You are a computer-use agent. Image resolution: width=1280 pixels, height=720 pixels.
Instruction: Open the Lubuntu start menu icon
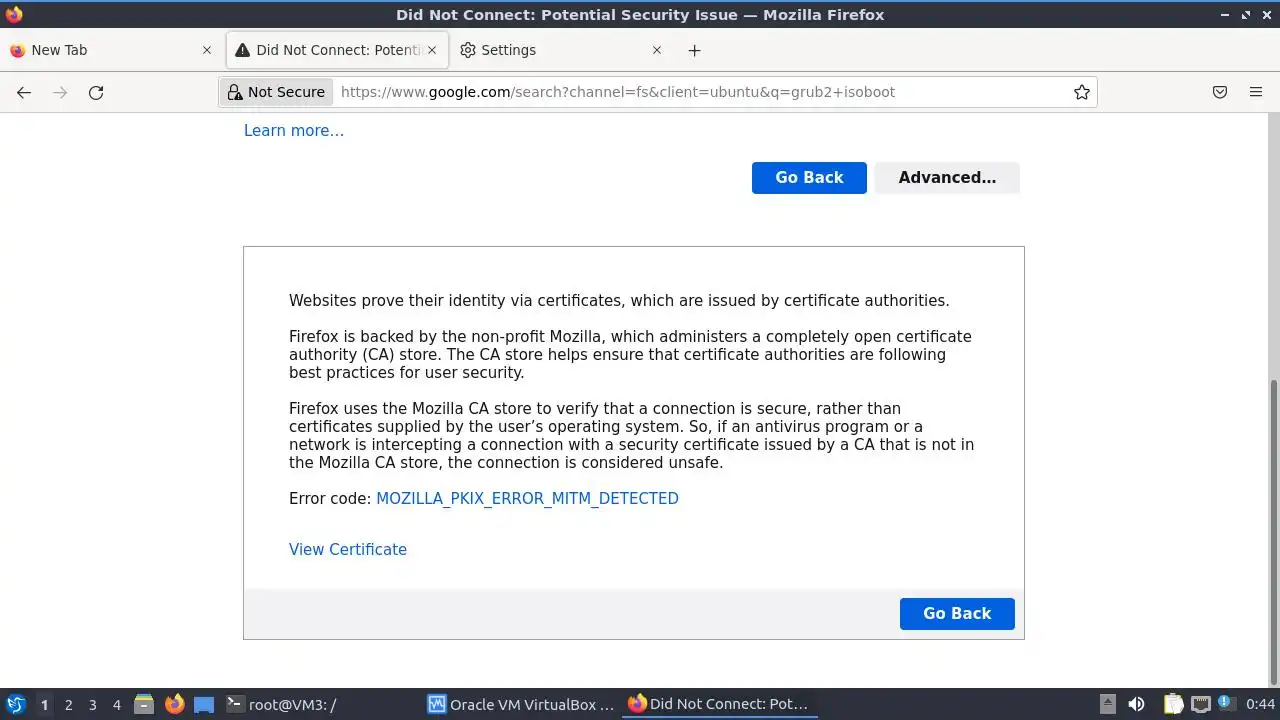point(16,704)
